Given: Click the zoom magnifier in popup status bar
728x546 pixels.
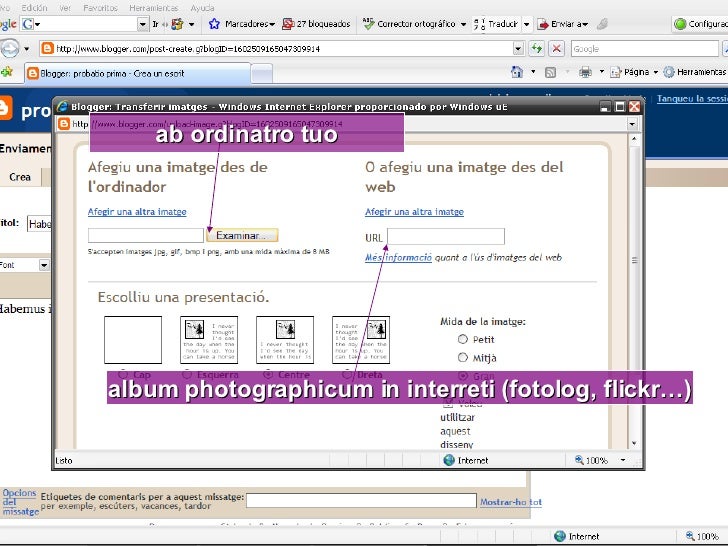Looking at the screenshot, I should 579,460.
